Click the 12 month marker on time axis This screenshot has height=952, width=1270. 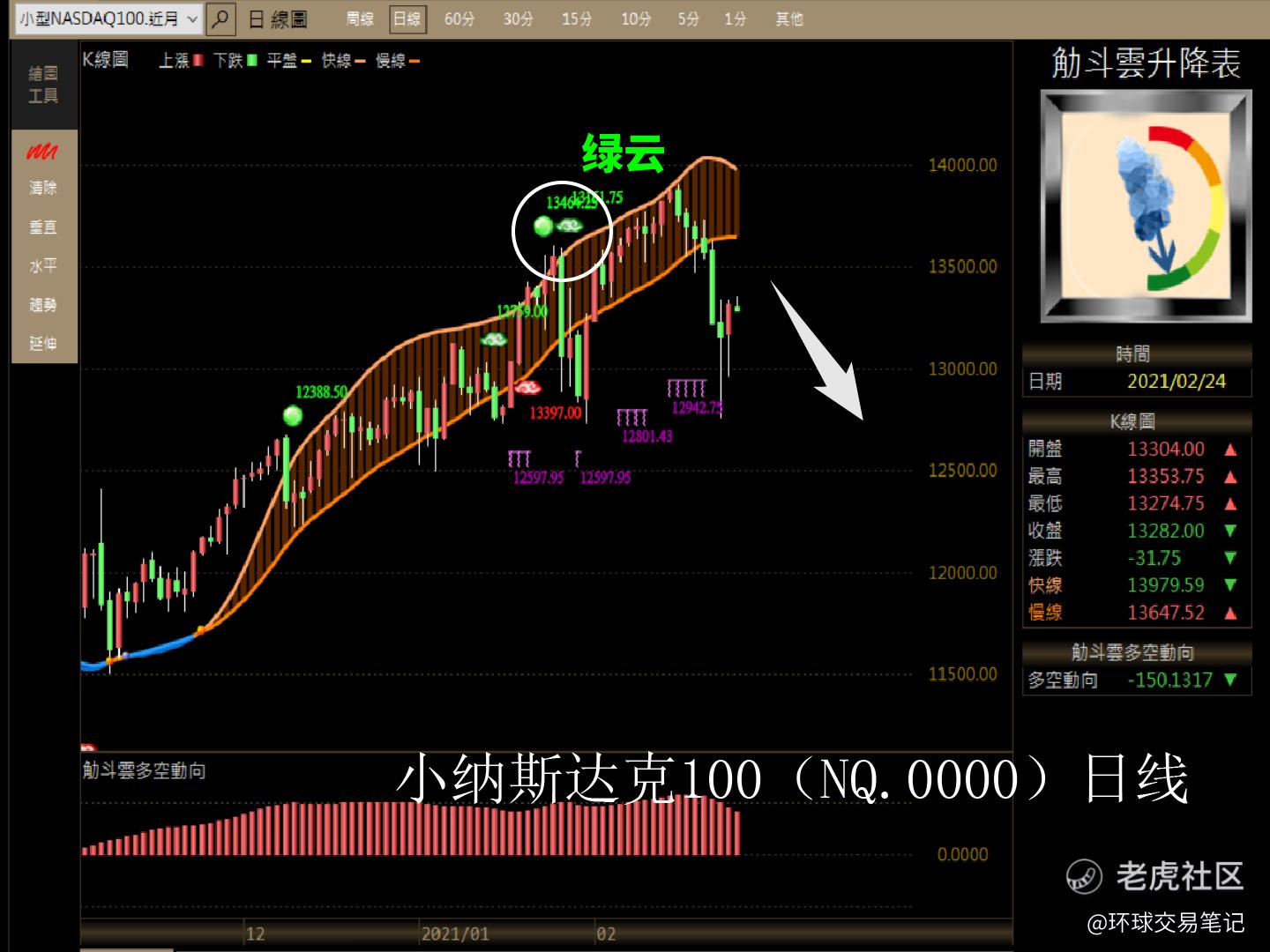[255, 934]
